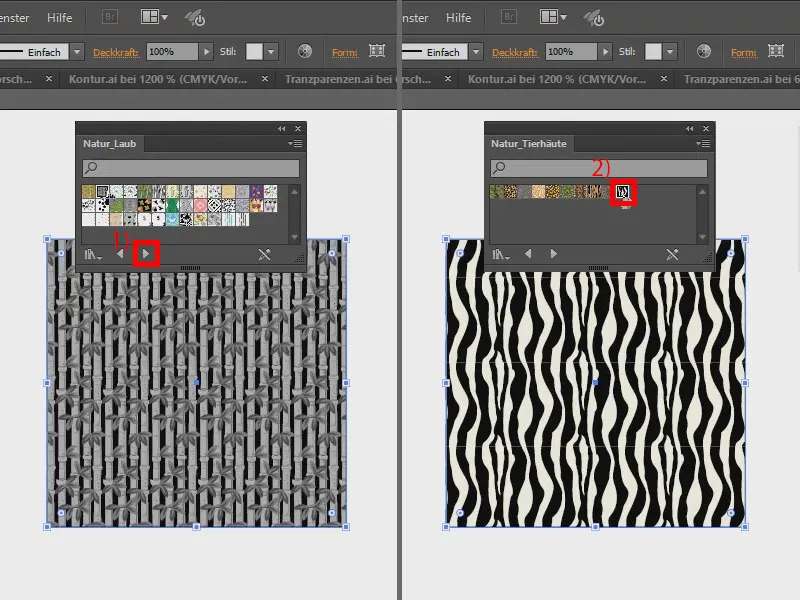Click the None swatch icon in Natur_Laub panel
The height and width of the screenshot is (600, 800).
264,254
